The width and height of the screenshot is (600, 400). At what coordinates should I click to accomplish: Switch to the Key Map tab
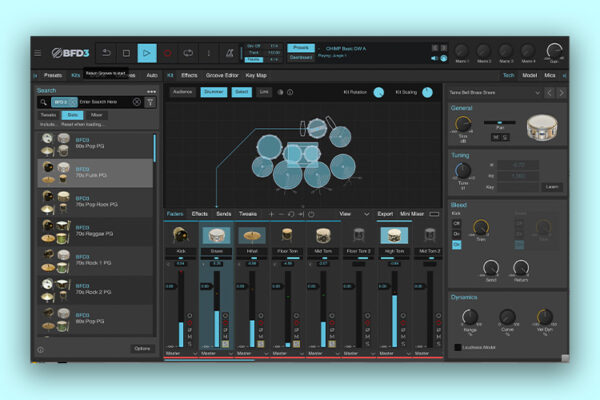pos(256,75)
